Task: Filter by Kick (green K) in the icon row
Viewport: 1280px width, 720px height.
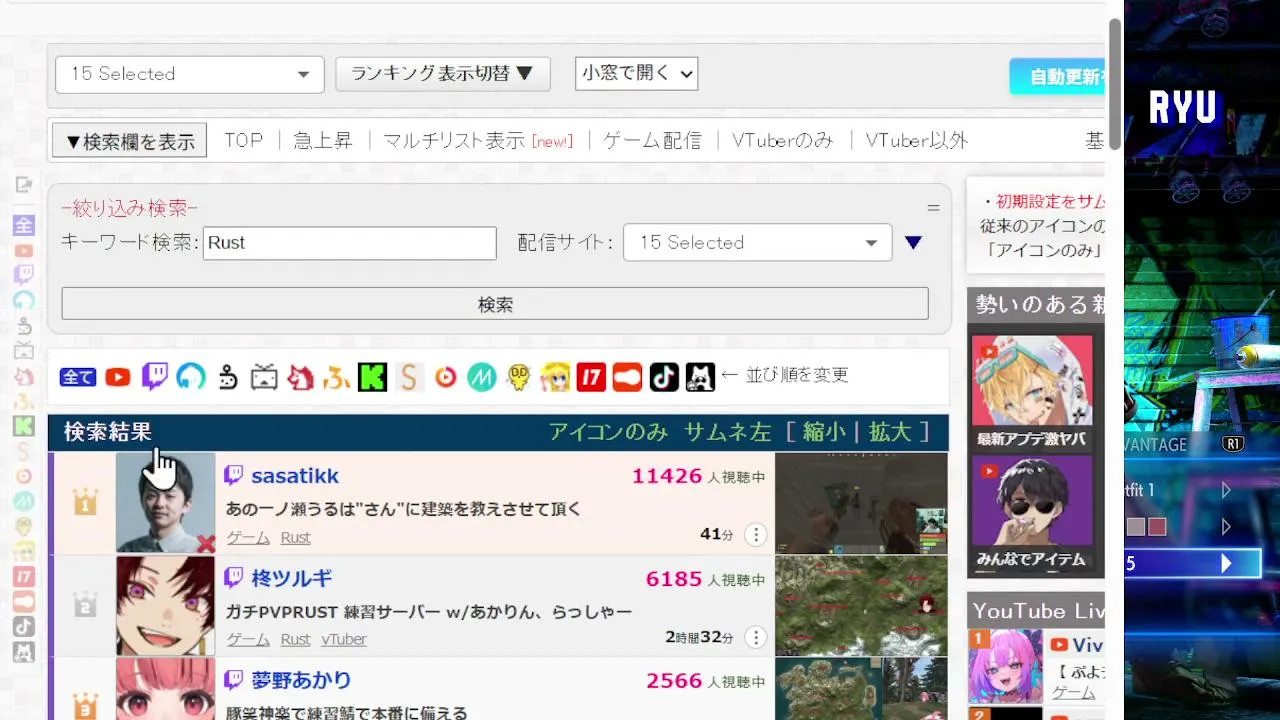Action: point(372,377)
